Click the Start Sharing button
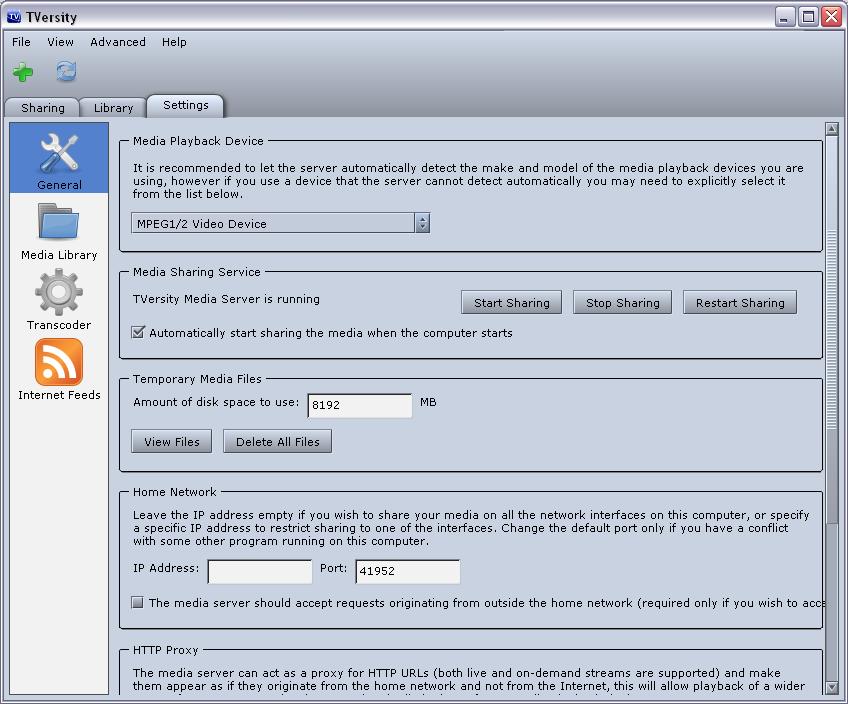Image resolution: width=848 pixels, height=704 pixels. click(x=512, y=303)
